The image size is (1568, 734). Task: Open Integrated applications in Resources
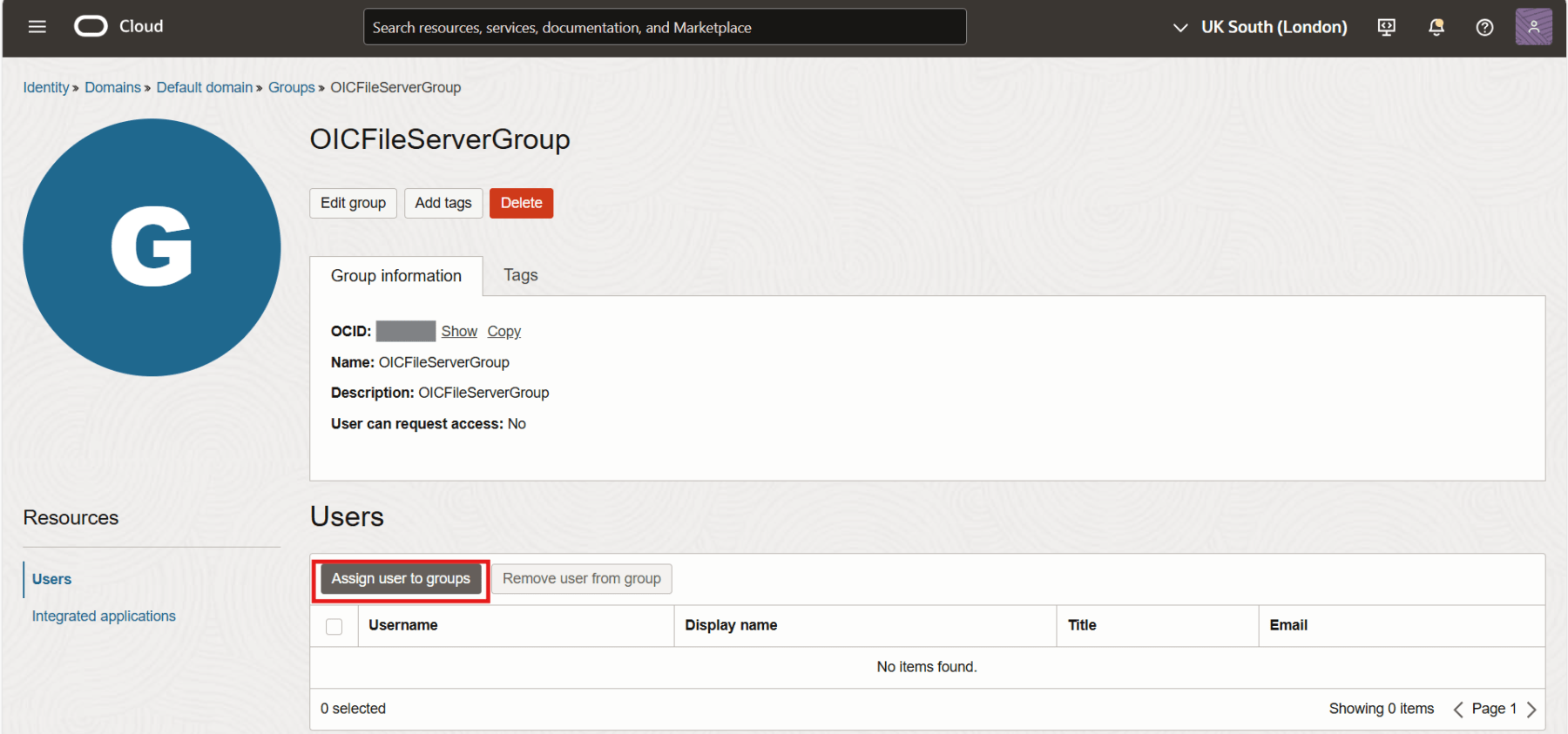(104, 616)
